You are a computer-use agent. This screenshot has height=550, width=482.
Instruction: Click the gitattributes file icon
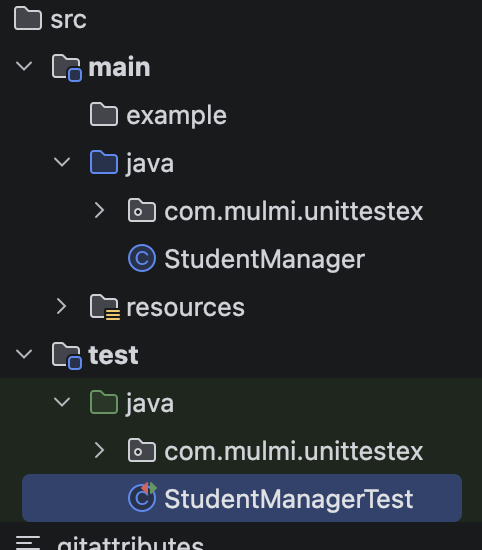coord(28,542)
